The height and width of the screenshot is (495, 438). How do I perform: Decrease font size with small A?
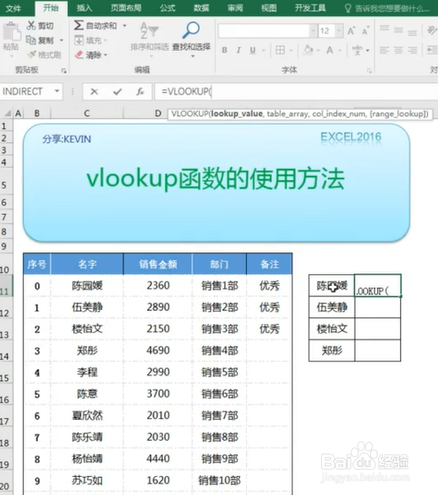click(366, 31)
